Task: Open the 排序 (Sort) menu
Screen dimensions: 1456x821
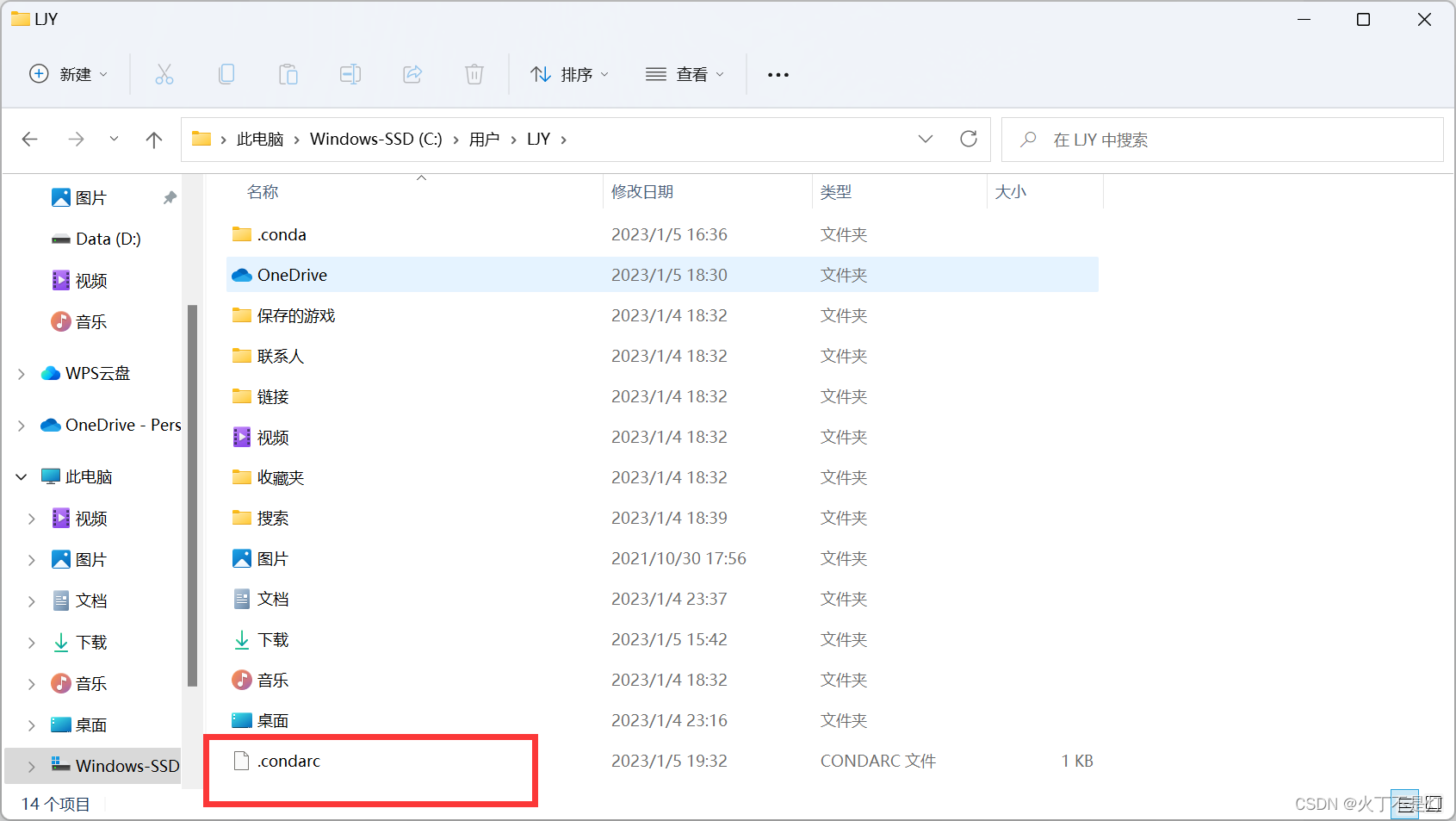Action: pos(570,75)
